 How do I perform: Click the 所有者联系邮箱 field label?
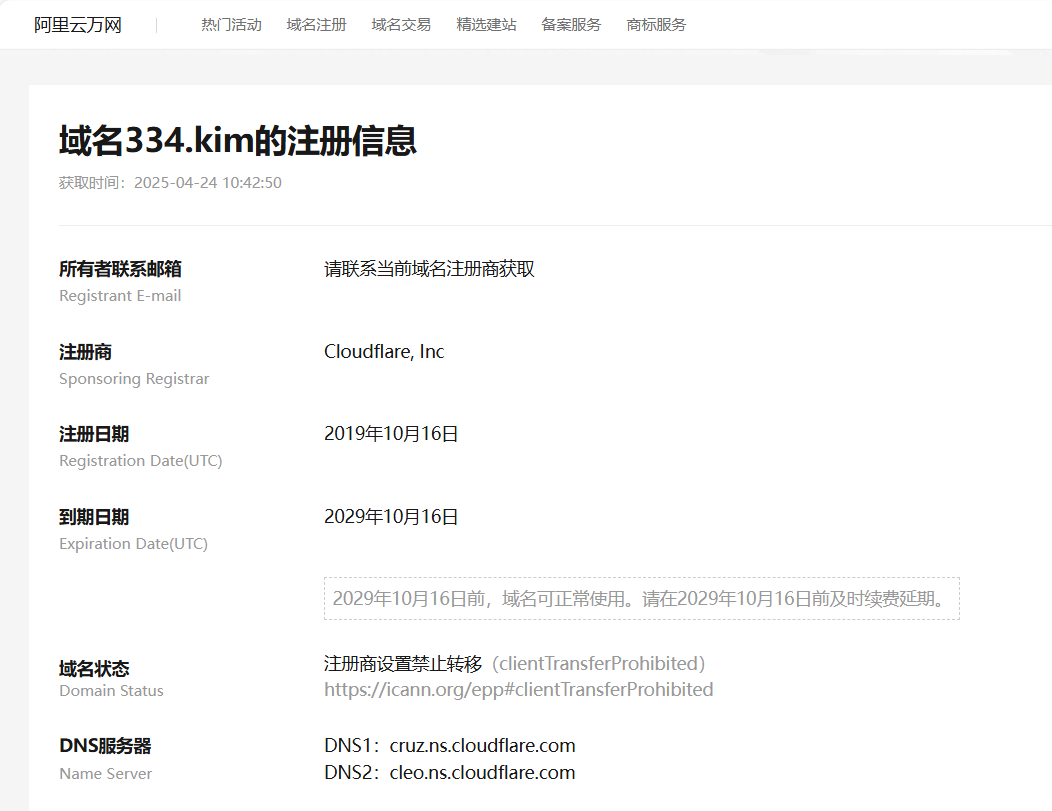coord(120,269)
